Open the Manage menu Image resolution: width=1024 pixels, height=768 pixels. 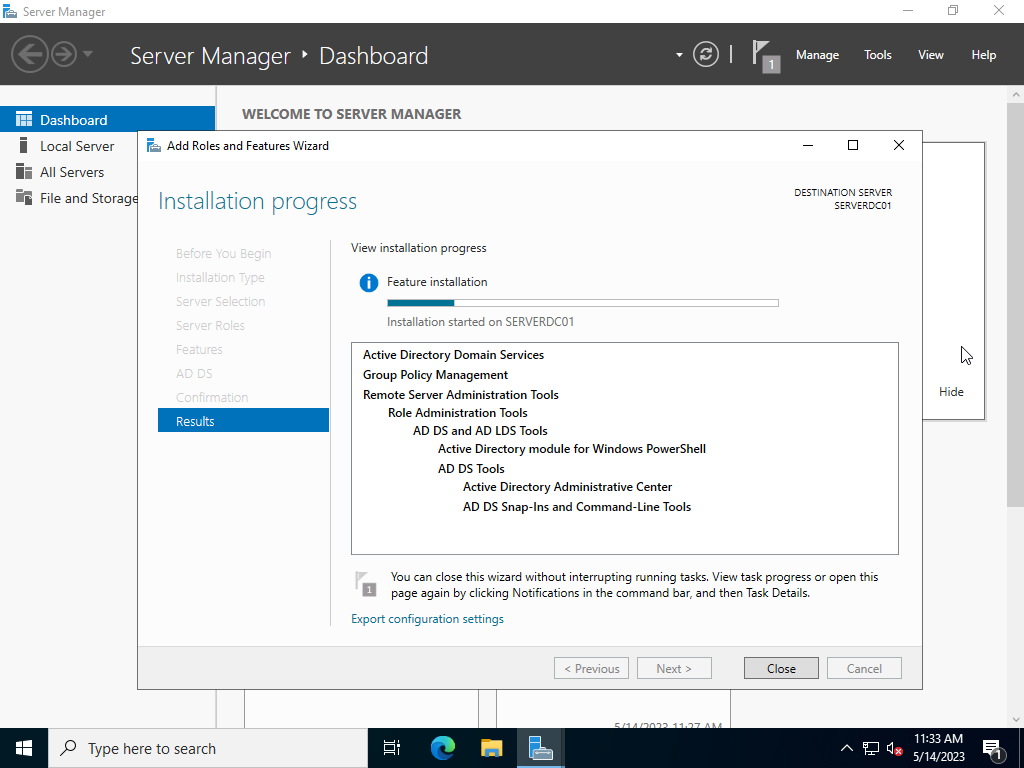point(817,55)
